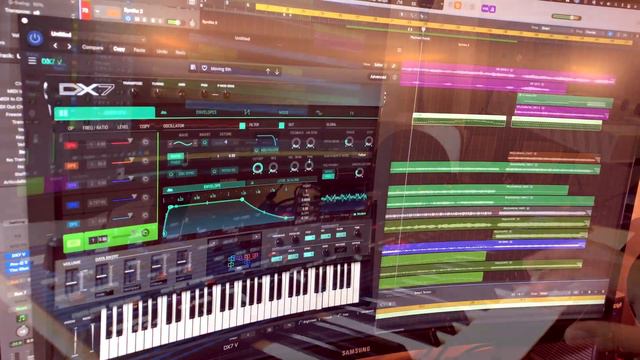Select the DX7 V slot in channel strip

(x=18, y=255)
